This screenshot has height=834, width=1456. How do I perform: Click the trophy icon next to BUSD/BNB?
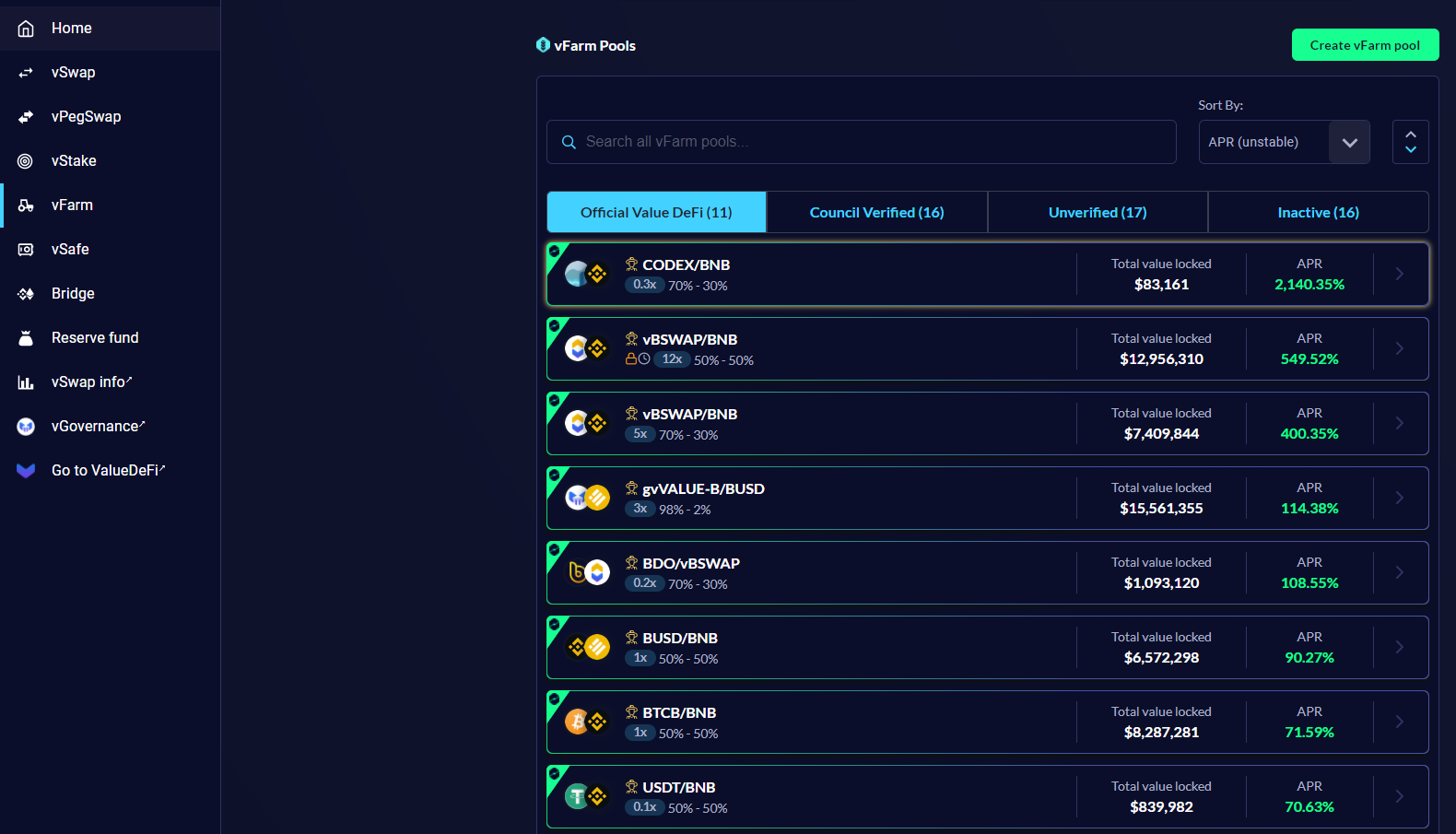tap(631, 638)
